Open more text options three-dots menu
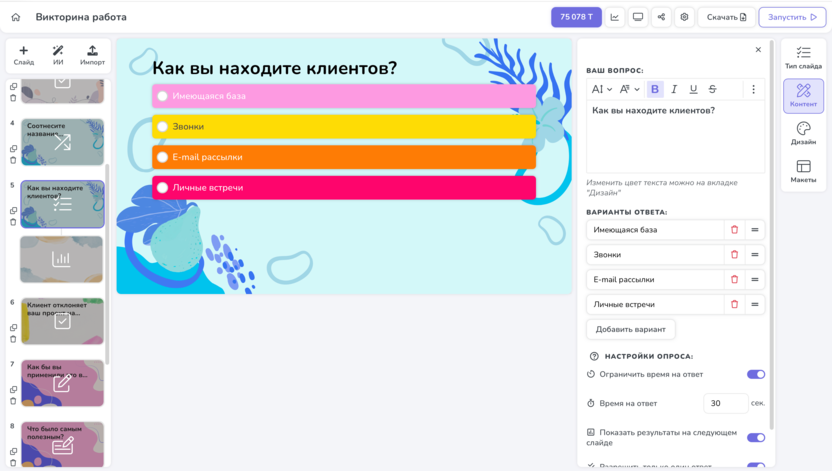The height and width of the screenshot is (471, 832). point(753,89)
